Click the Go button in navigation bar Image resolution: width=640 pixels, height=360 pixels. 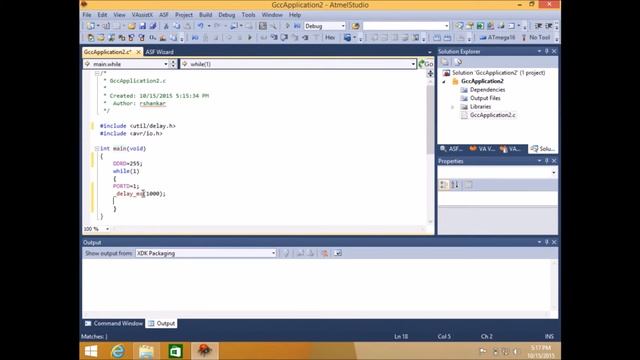[x=426, y=64]
